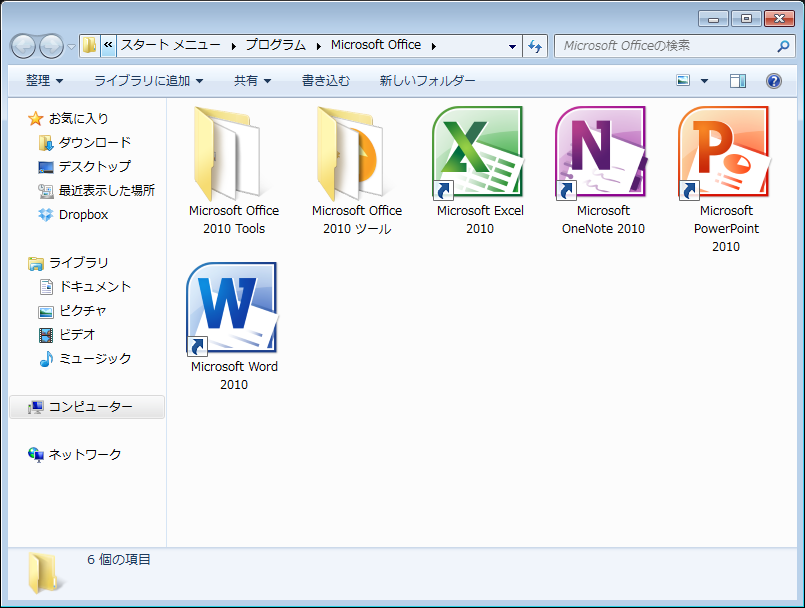Click the "6 個の項目" status text
Image resolution: width=805 pixels, height=608 pixels.
[119, 560]
